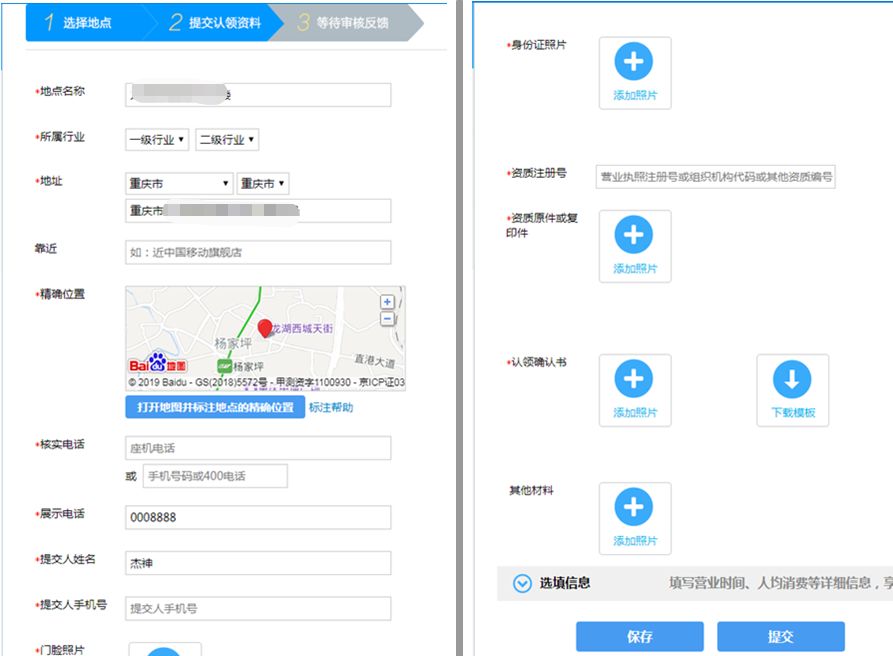Image resolution: width=893 pixels, height=656 pixels.
Task: Focus the detailed address field
Action: click(x=258, y=211)
